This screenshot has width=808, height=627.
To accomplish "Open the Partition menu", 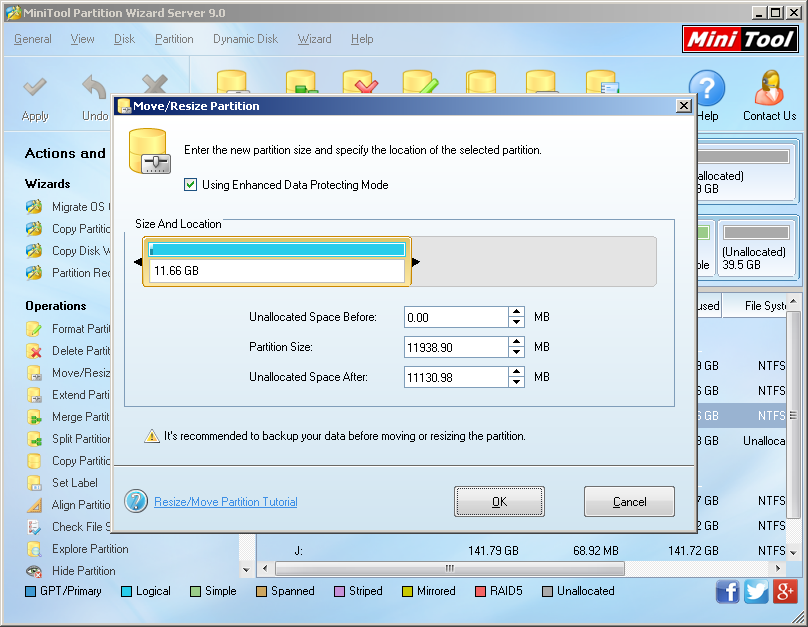I will (174, 39).
